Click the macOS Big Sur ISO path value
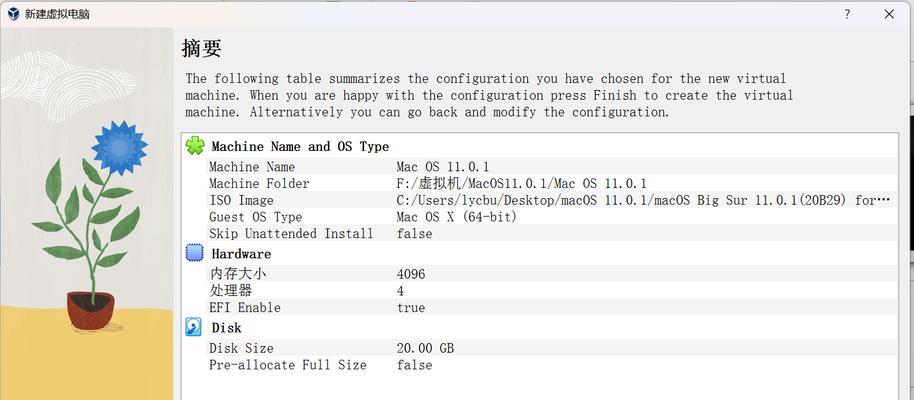Viewport: 914px width, 400px height. 644,201
